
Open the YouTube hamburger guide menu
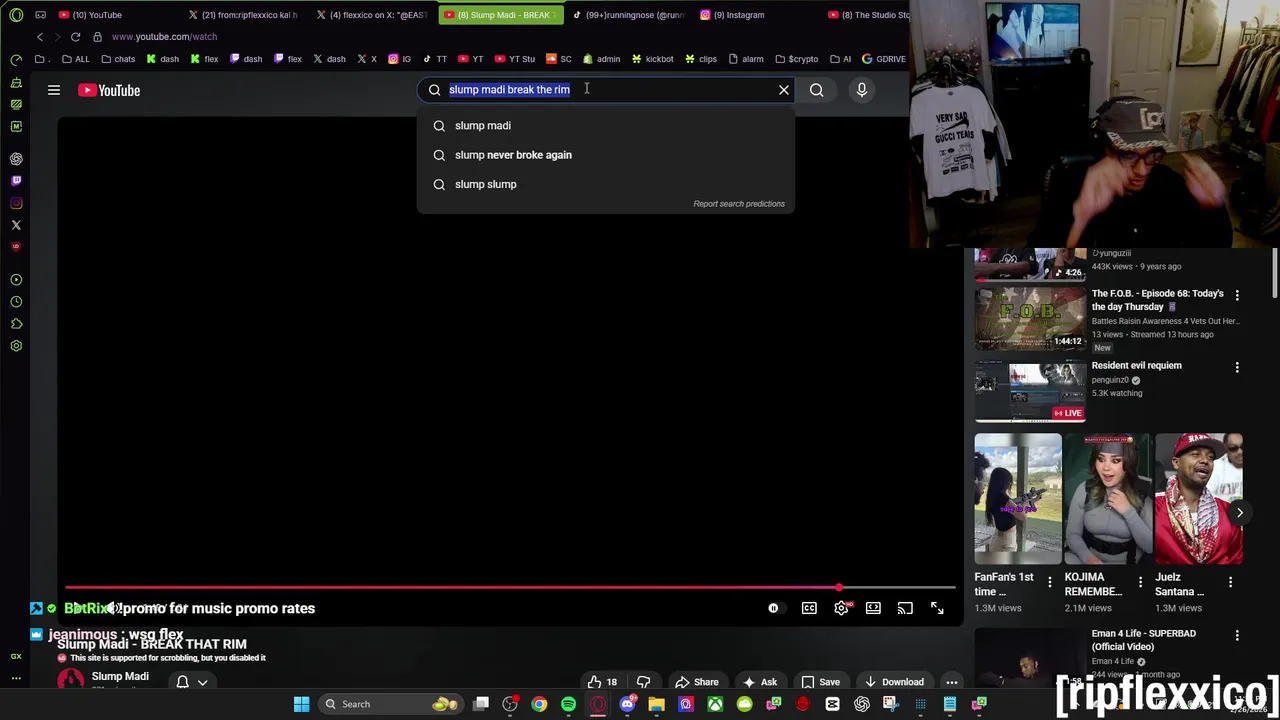point(54,90)
